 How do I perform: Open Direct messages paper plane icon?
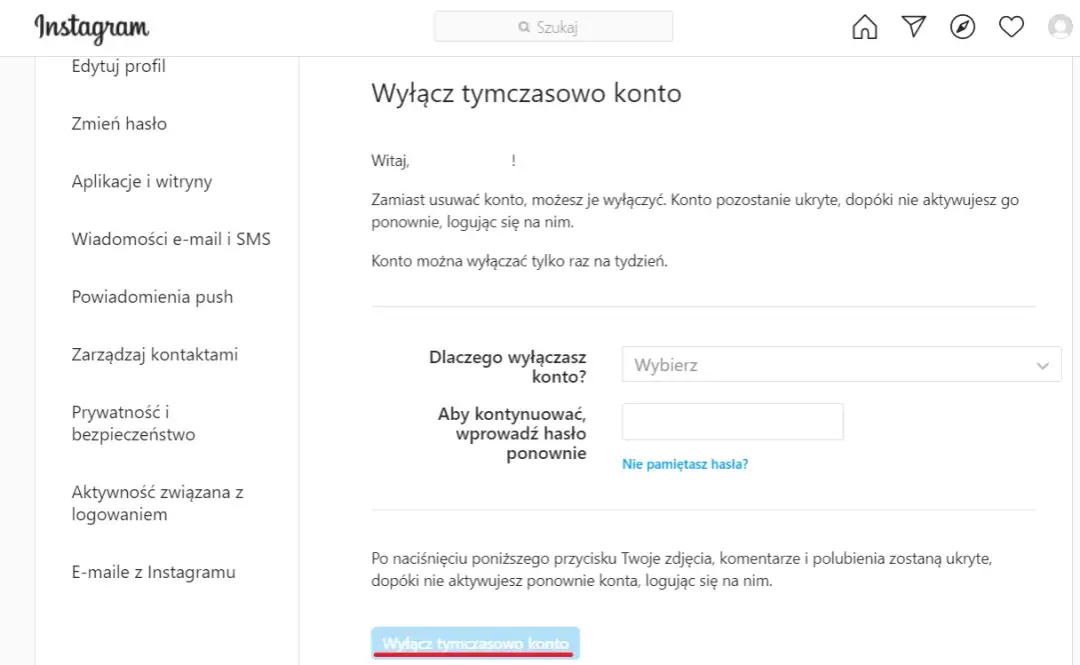(x=913, y=26)
